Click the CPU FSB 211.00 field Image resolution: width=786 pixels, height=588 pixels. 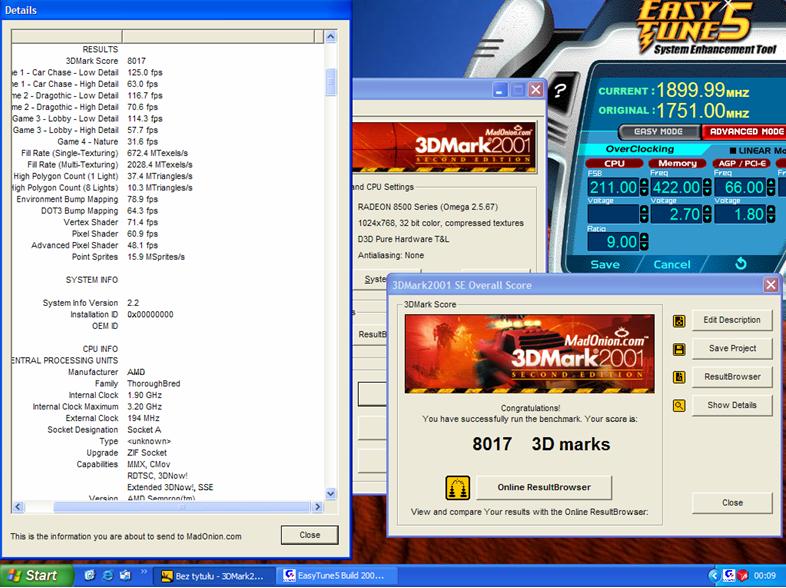613,187
